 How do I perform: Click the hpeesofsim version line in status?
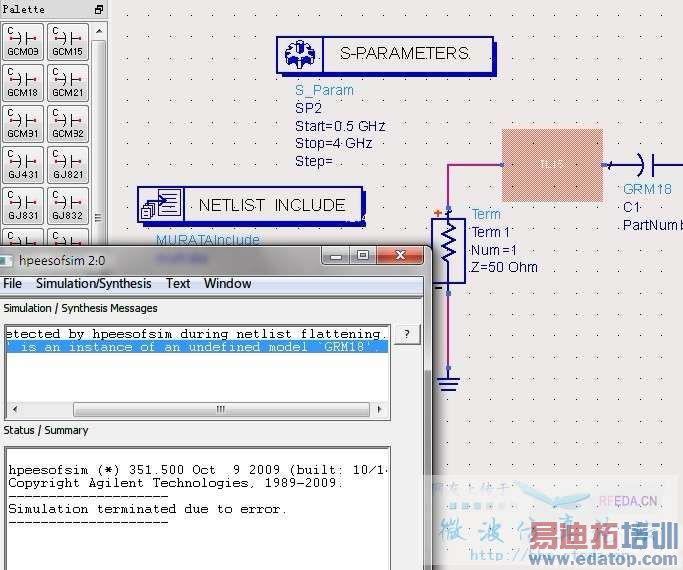(198, 470)
